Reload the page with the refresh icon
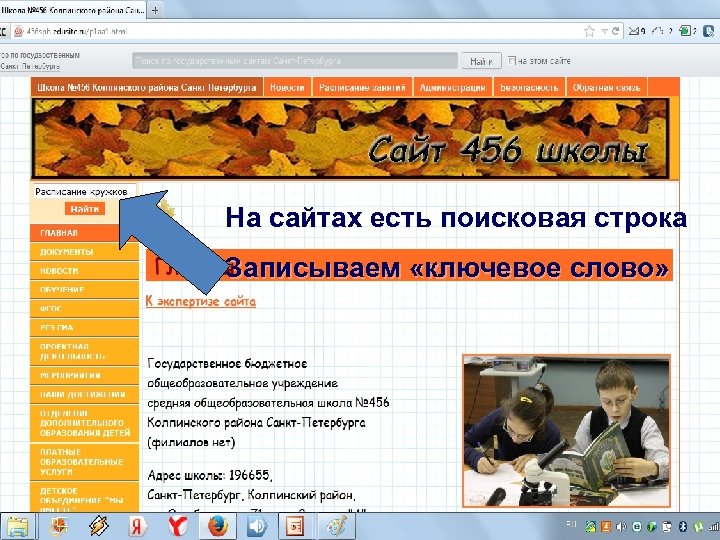Viewport: 720px width, 540px height. click(615, 31)
